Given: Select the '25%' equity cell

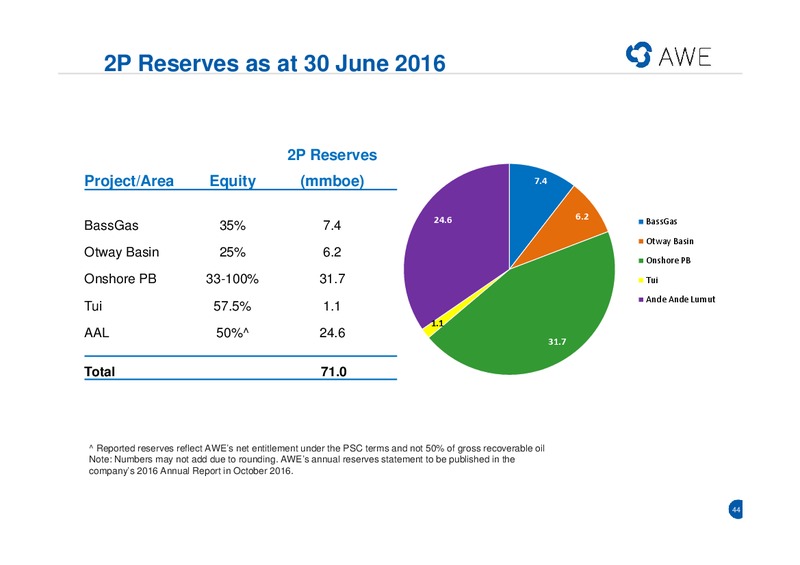Looking at the screenshot, I should [233, 252].
